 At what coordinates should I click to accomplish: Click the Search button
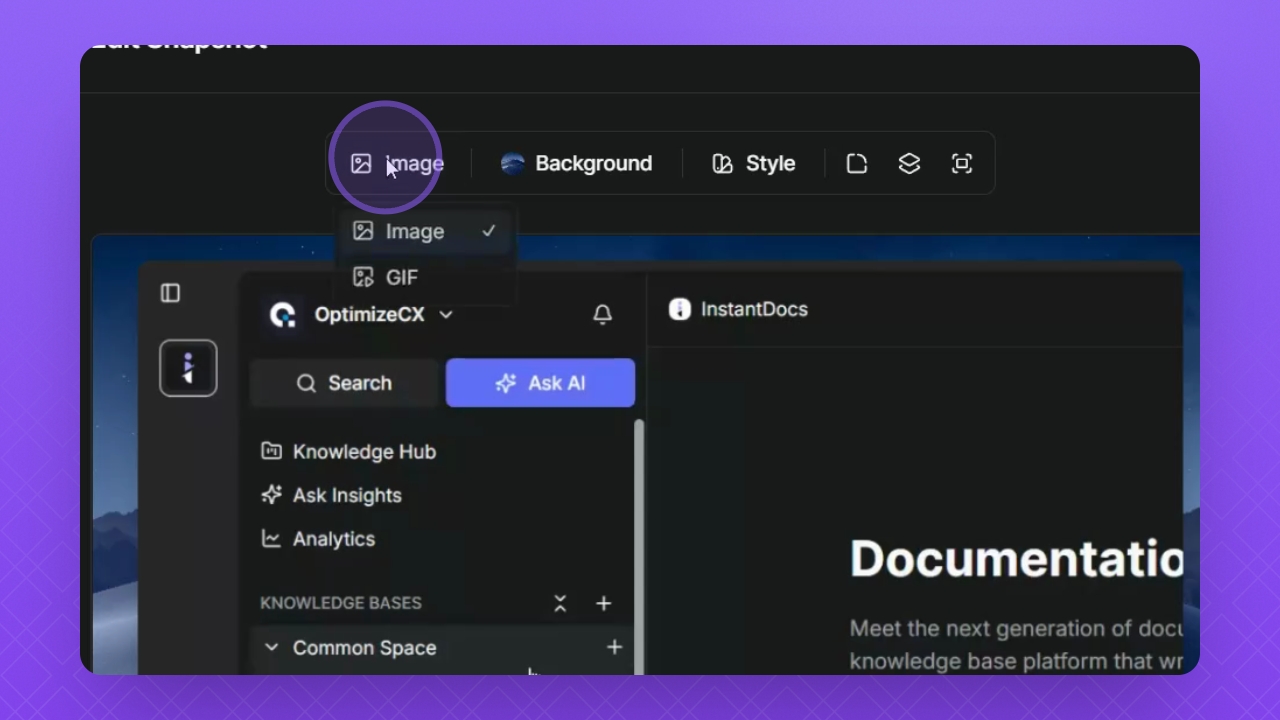[x=344, y=383]
